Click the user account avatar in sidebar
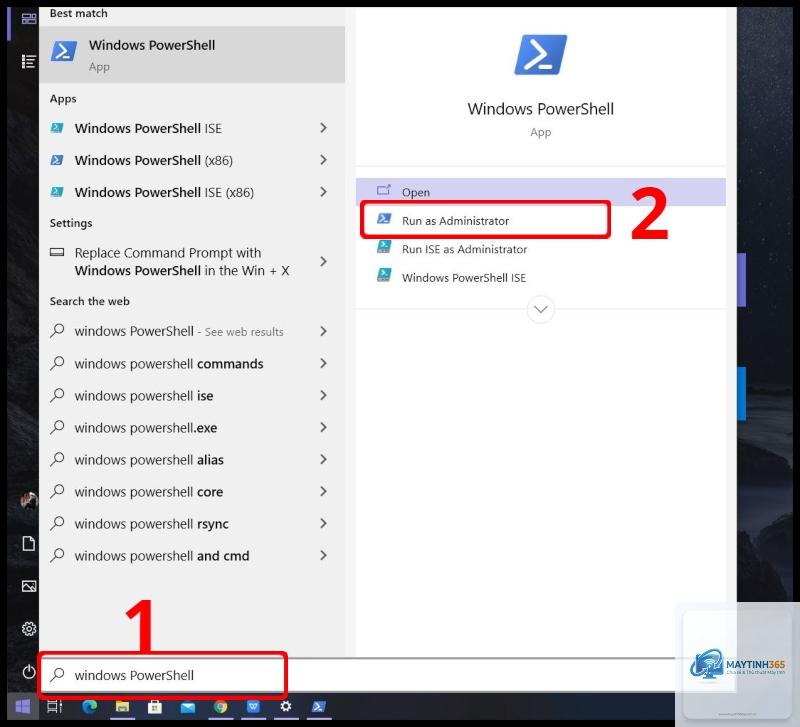Image resolution: width=800 pixels, height=727 pixels. pyautogui.click(x=29, y=500)
